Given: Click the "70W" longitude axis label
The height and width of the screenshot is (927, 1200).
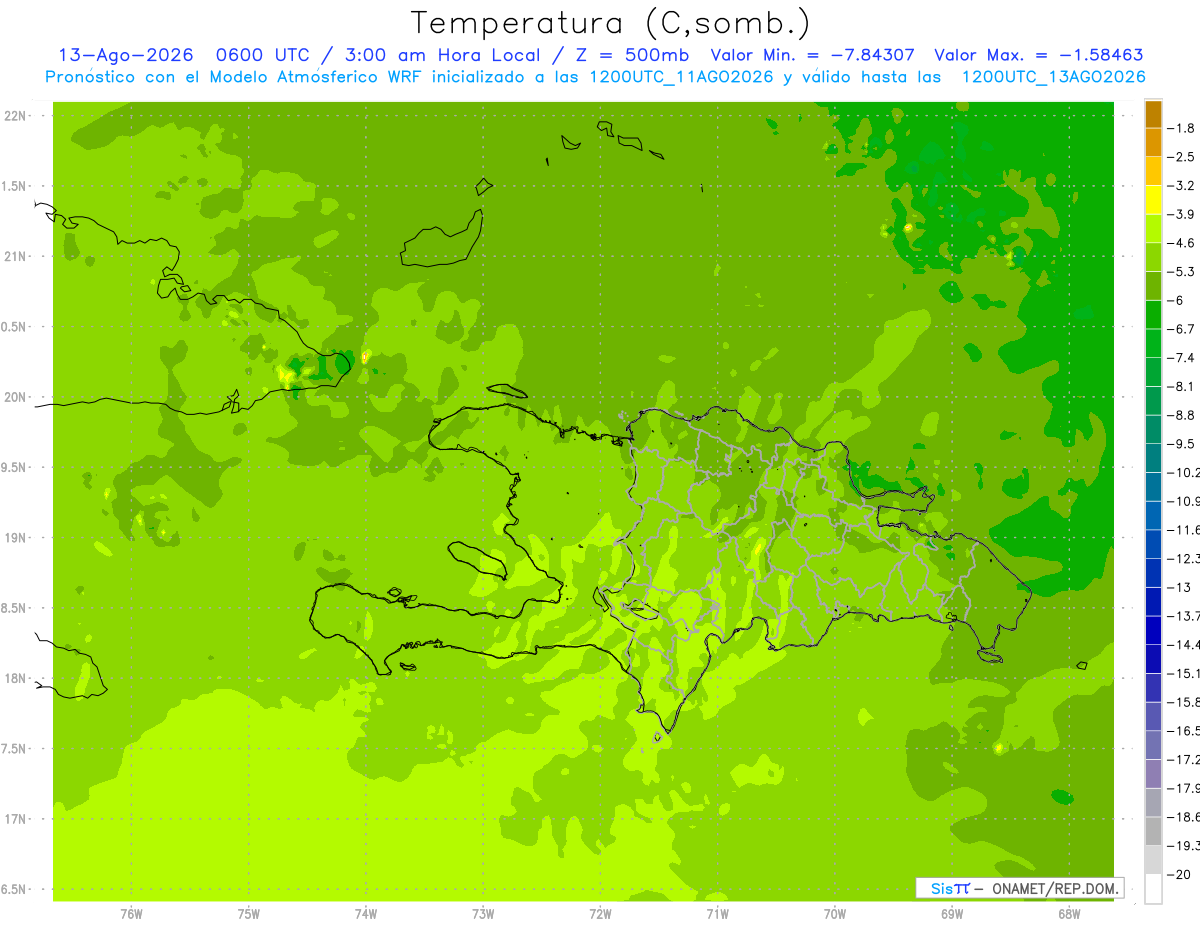Looking at the screenshot, I should click(x=834, y=914).
